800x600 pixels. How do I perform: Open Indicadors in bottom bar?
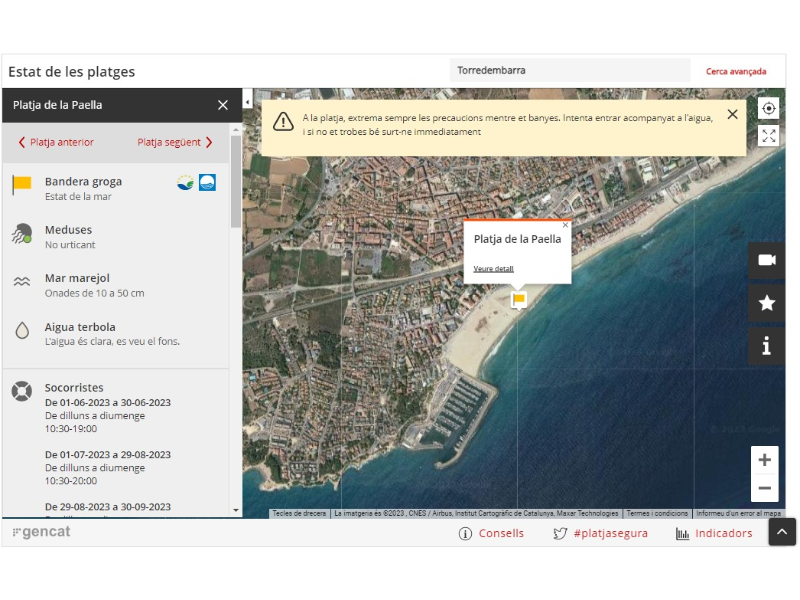pos(714,534)
